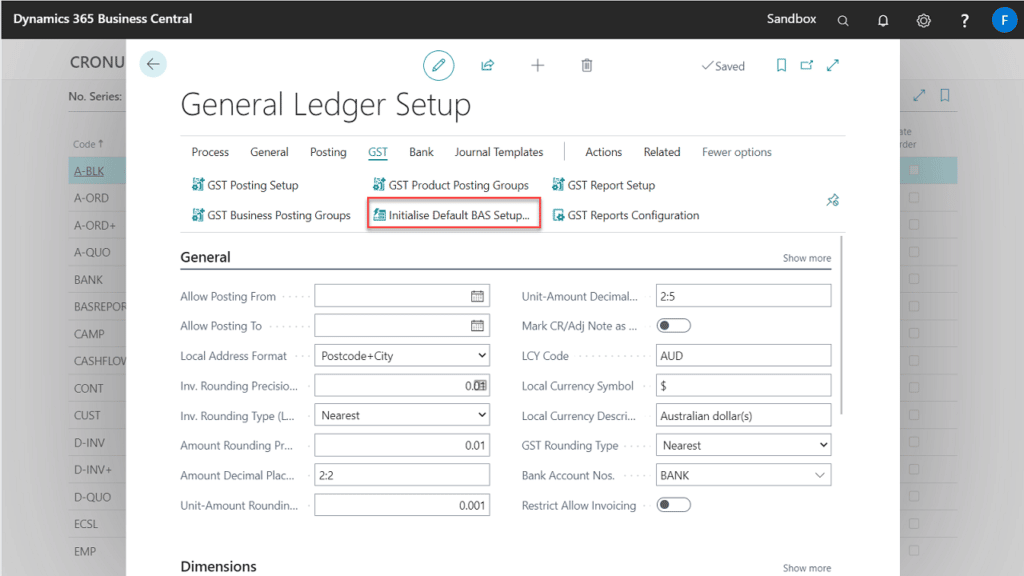1024x576 pixels.
Task: Delete the record using the trash icon
Action: coord(587,65)
